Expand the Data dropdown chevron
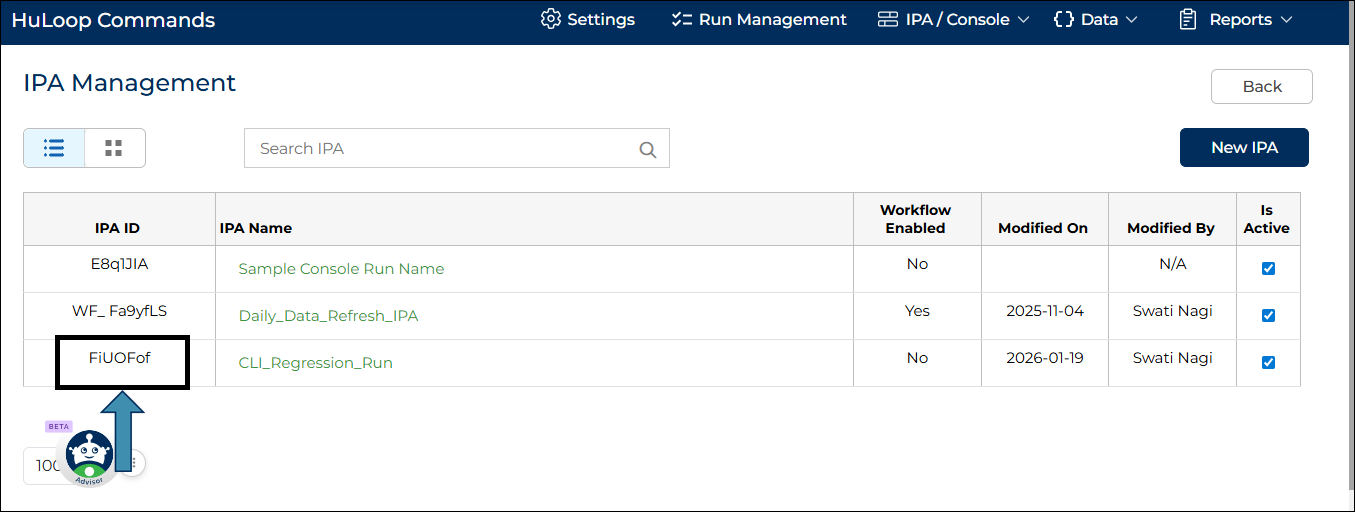The height and width of the screenshot is (512, 1355). click(x=1132, y=20)
